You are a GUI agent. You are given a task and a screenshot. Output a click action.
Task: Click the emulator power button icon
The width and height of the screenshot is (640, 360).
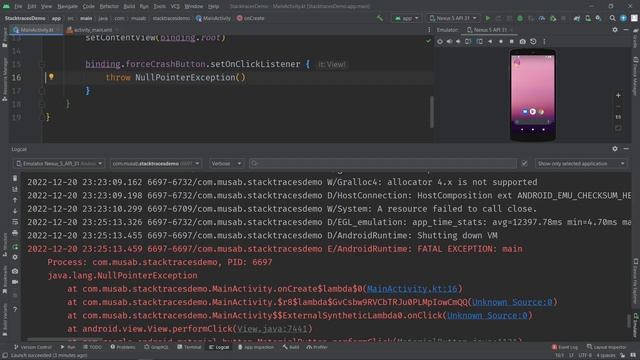click(x=440, y=42)
